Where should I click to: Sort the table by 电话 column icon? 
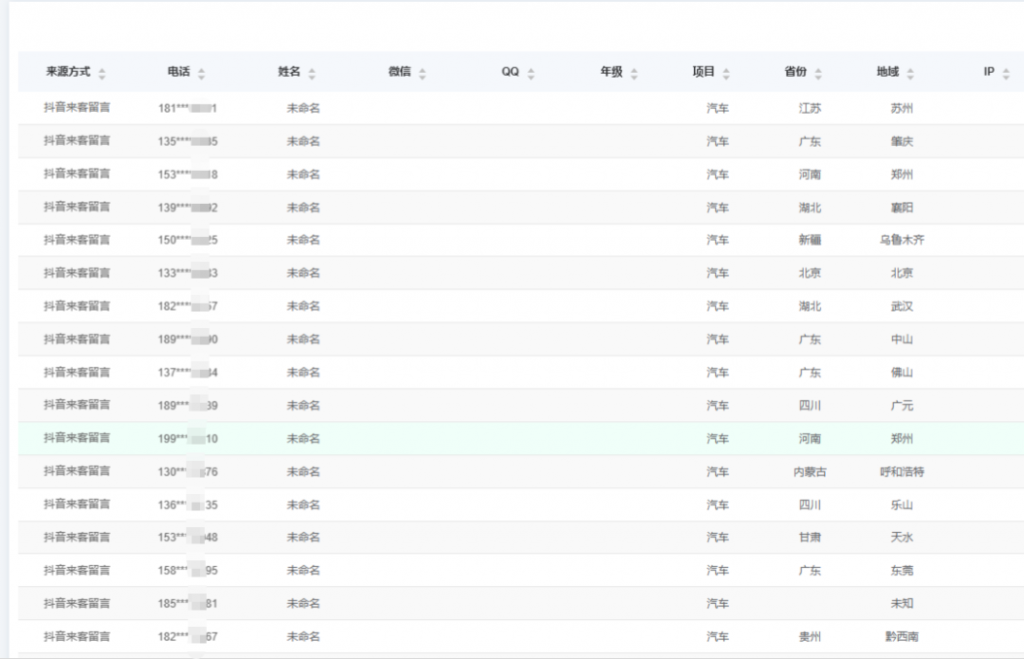(x=202, y=73)
